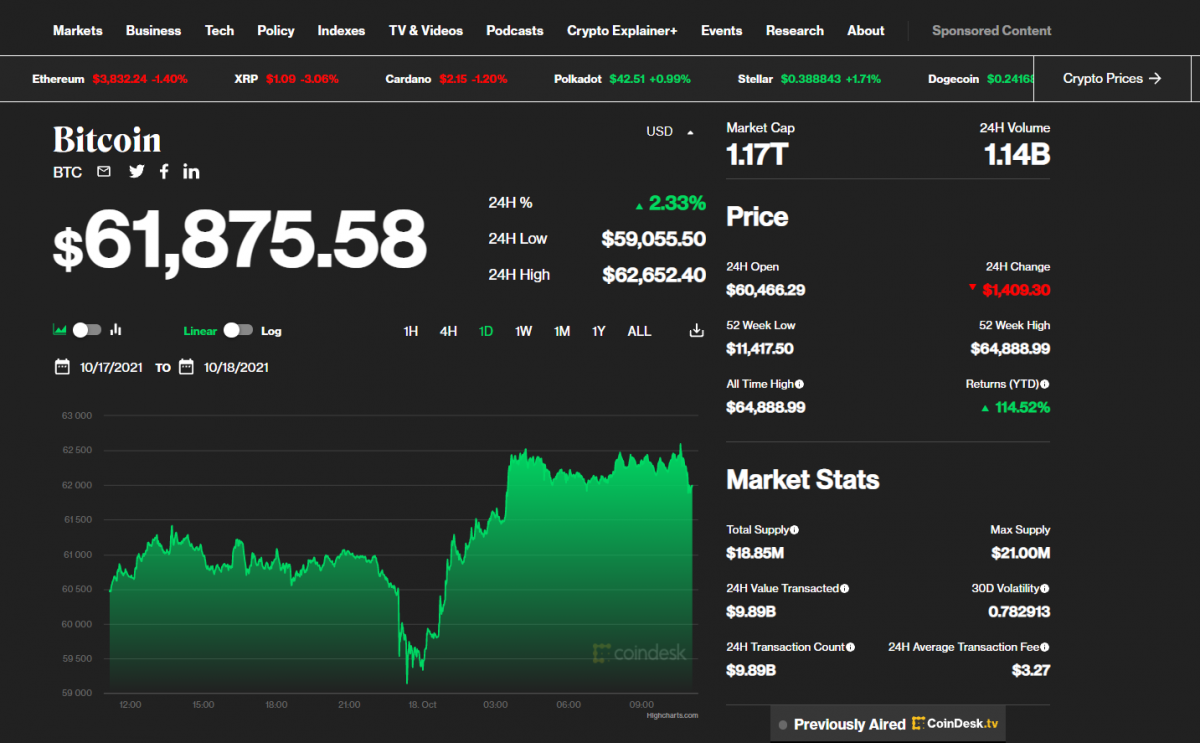Click the Market Cap value 1.17T
The height and width of the screenshot is (743, 1200).
[756, 155]
